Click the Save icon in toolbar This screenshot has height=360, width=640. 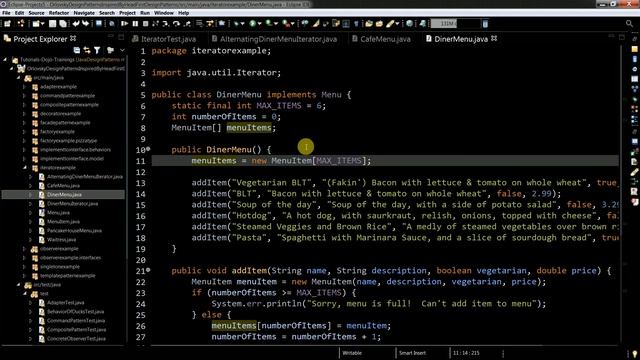click(52, 24)
